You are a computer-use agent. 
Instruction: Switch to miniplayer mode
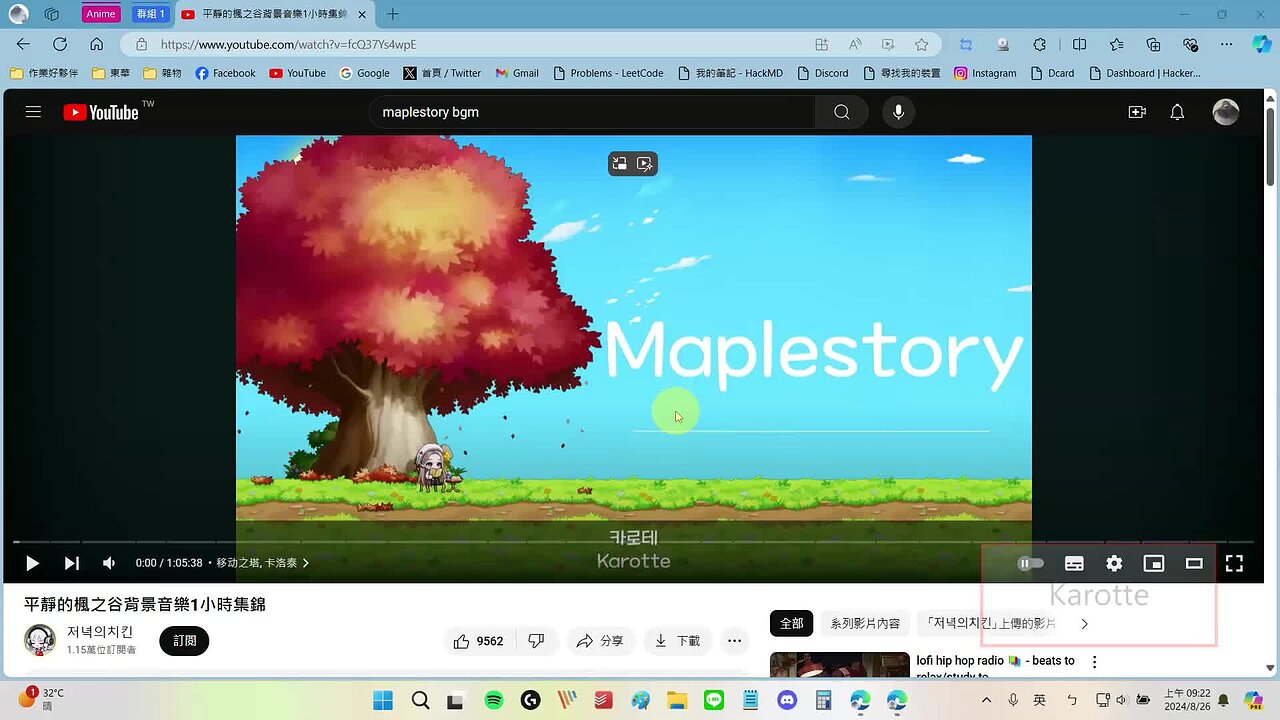(1154, 563)
